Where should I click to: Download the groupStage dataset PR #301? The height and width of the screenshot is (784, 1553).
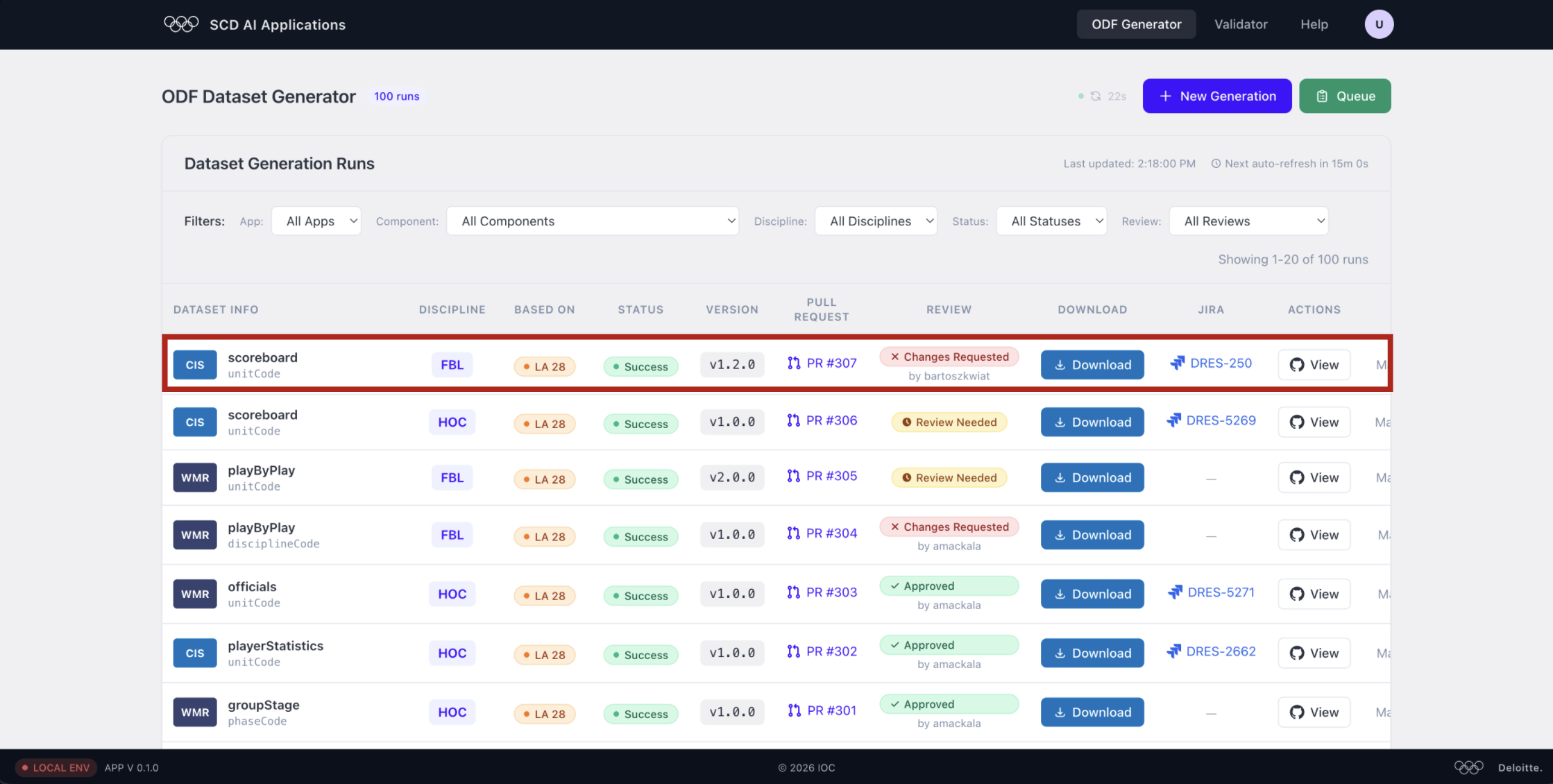[x=1092, y=712]
